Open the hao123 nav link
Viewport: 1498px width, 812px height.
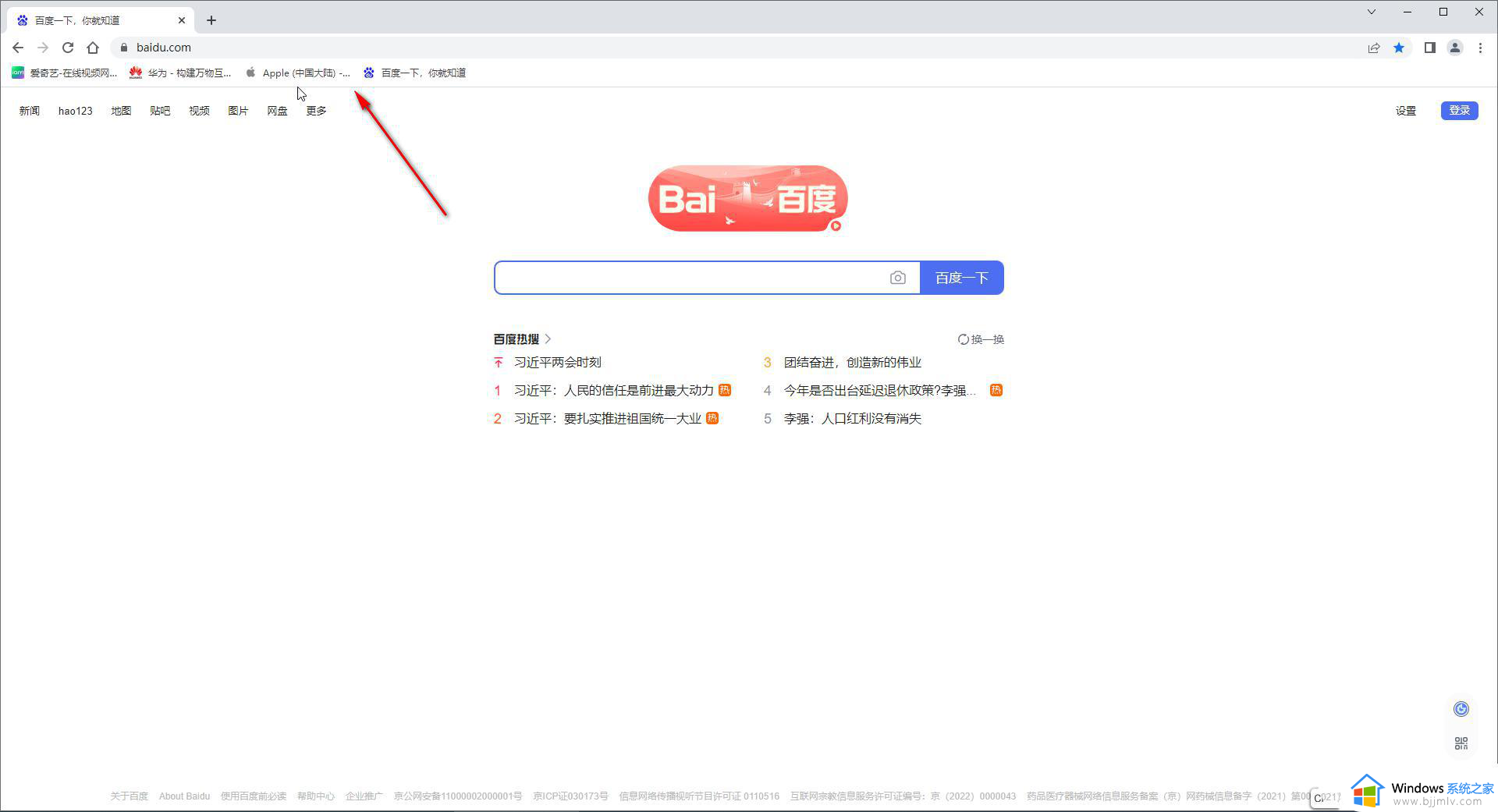pos(76,111)
